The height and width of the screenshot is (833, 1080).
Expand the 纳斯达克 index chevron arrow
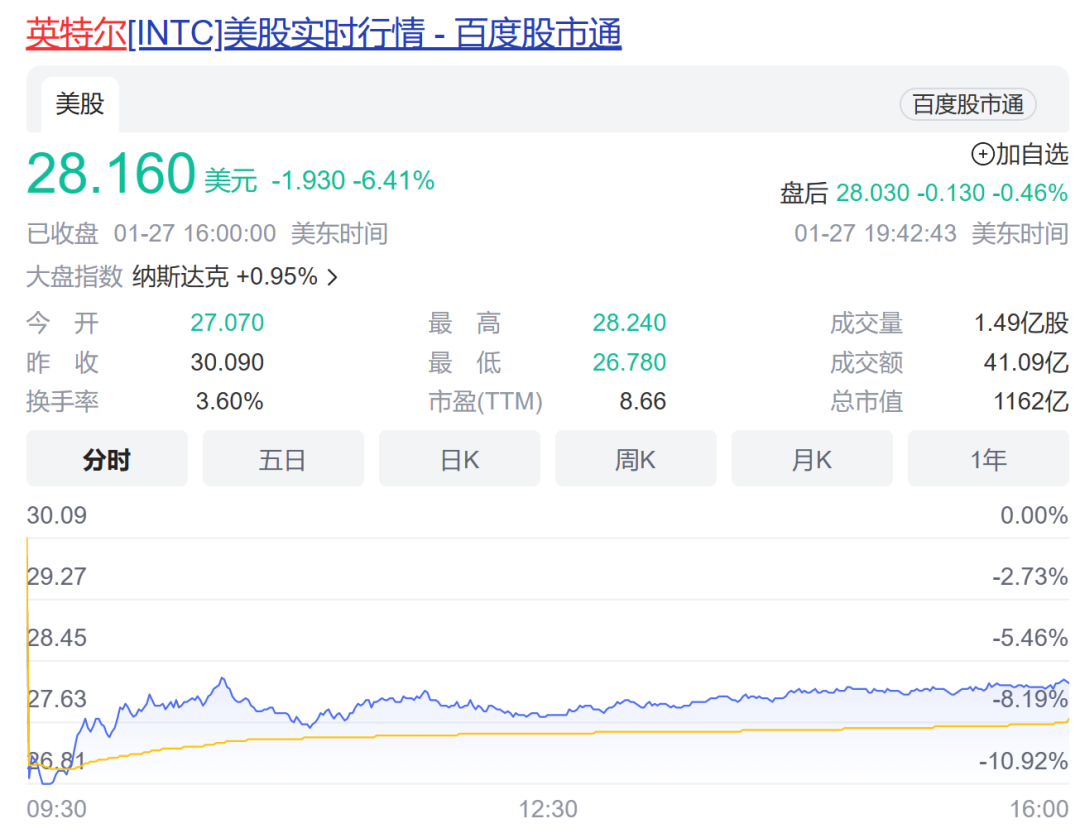click(x=333, y=277)
